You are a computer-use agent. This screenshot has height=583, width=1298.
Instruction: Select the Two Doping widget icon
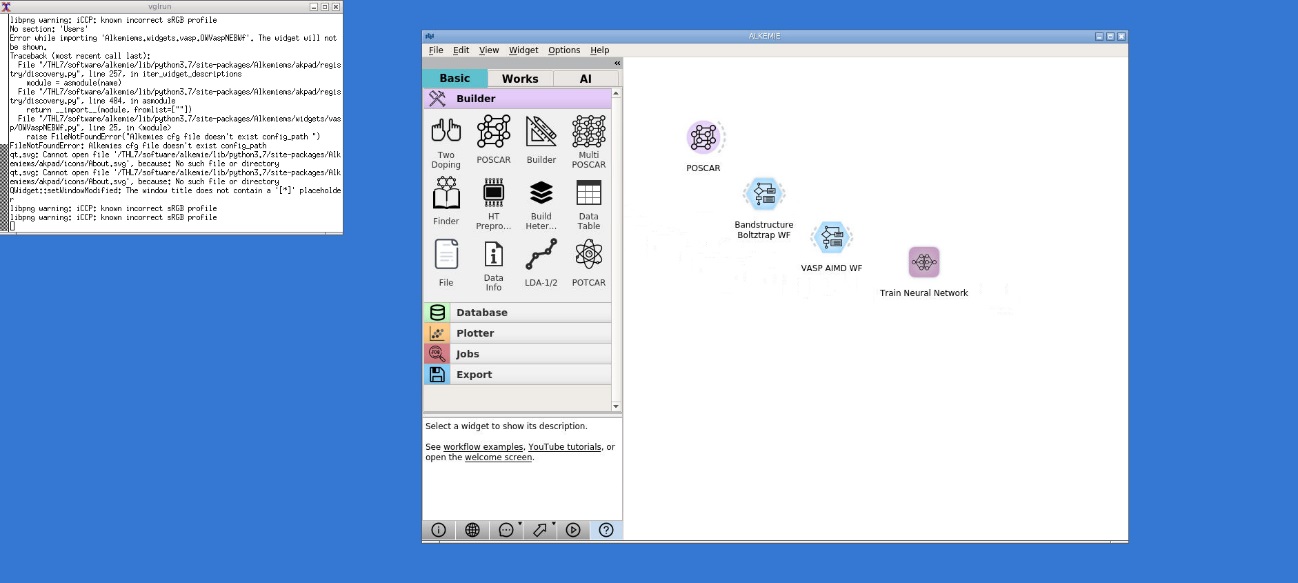[x=446, y=131]
